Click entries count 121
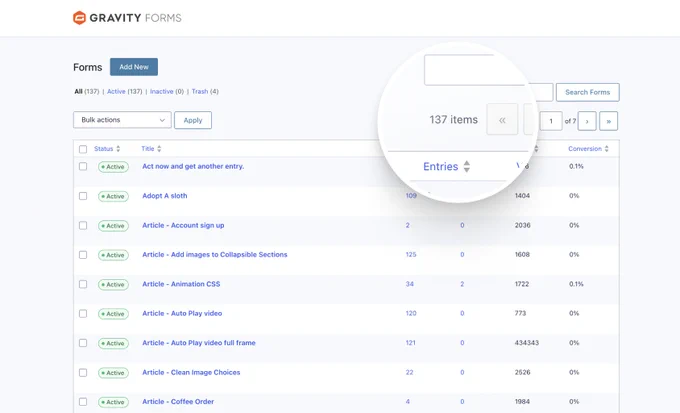The image size is (680, 413). (411, 343)
